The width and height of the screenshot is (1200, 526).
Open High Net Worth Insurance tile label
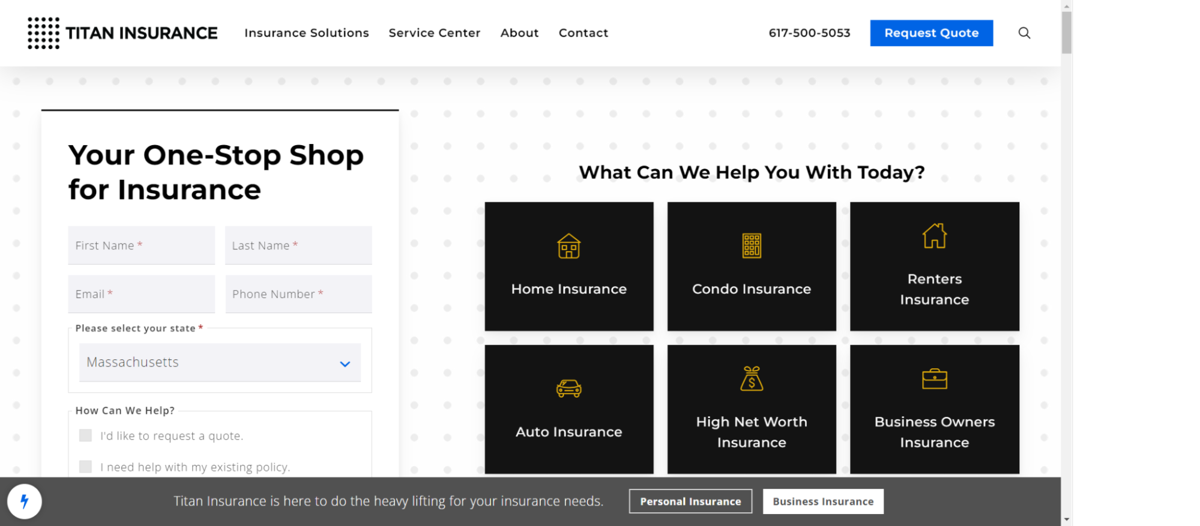pyautogui.click(x=752, y=432)
